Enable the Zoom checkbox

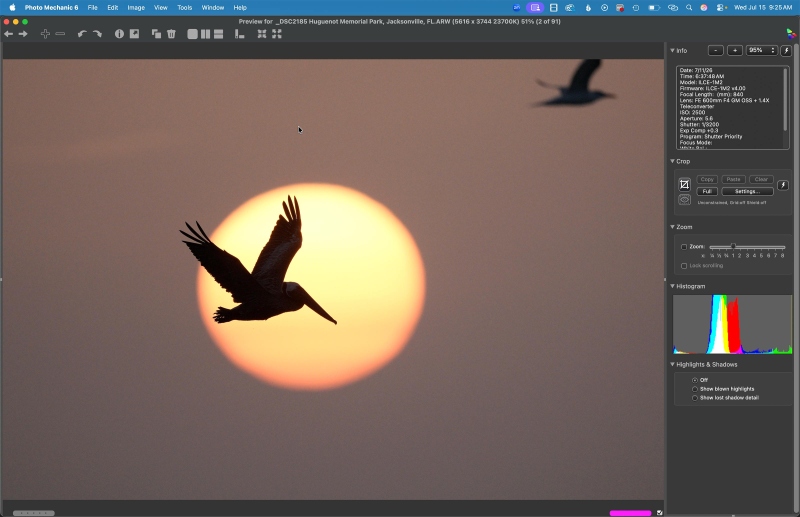(x=684, y=247)
